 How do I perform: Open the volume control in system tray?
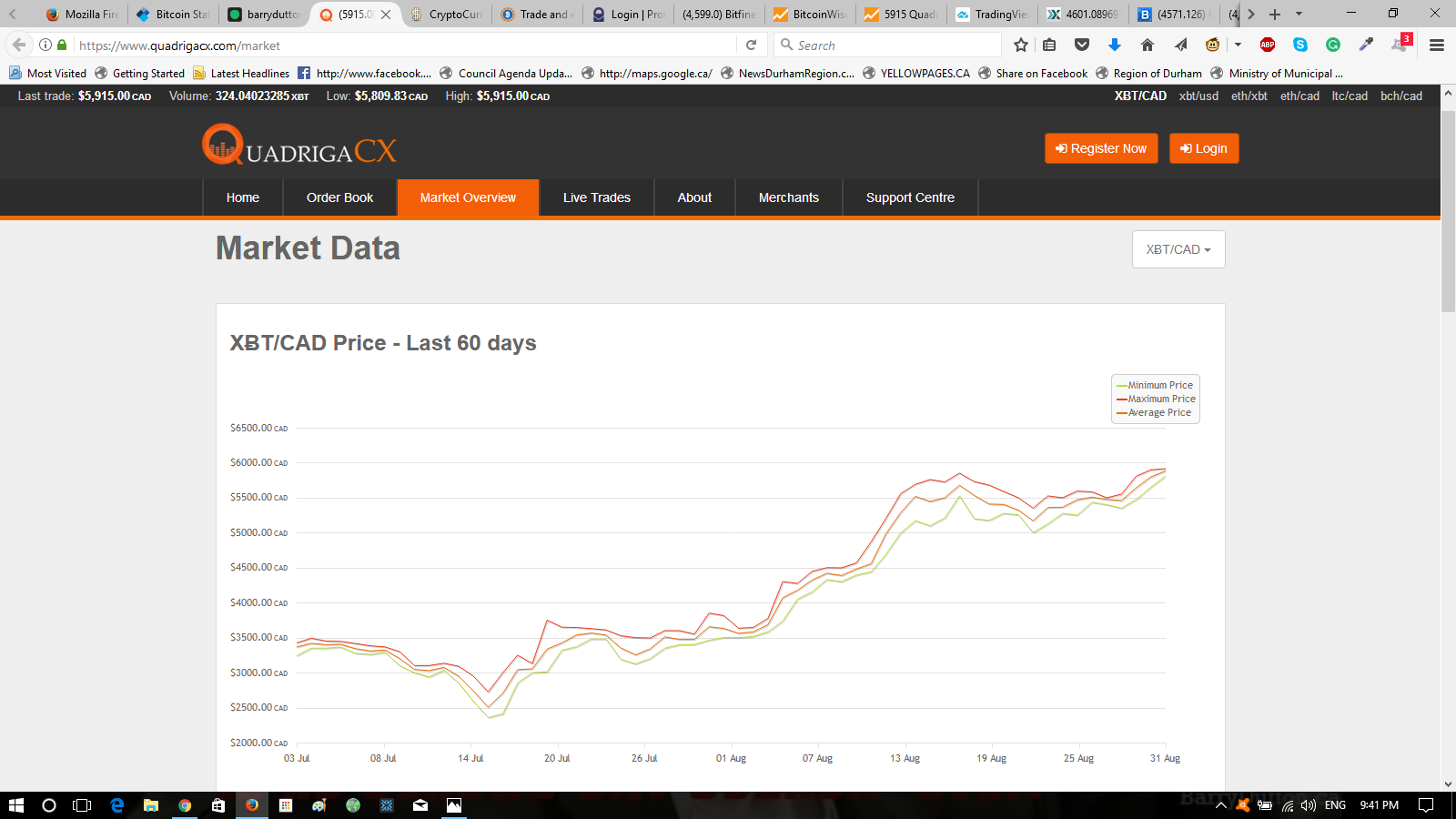pyautogui.click(x=1309, y=804)
